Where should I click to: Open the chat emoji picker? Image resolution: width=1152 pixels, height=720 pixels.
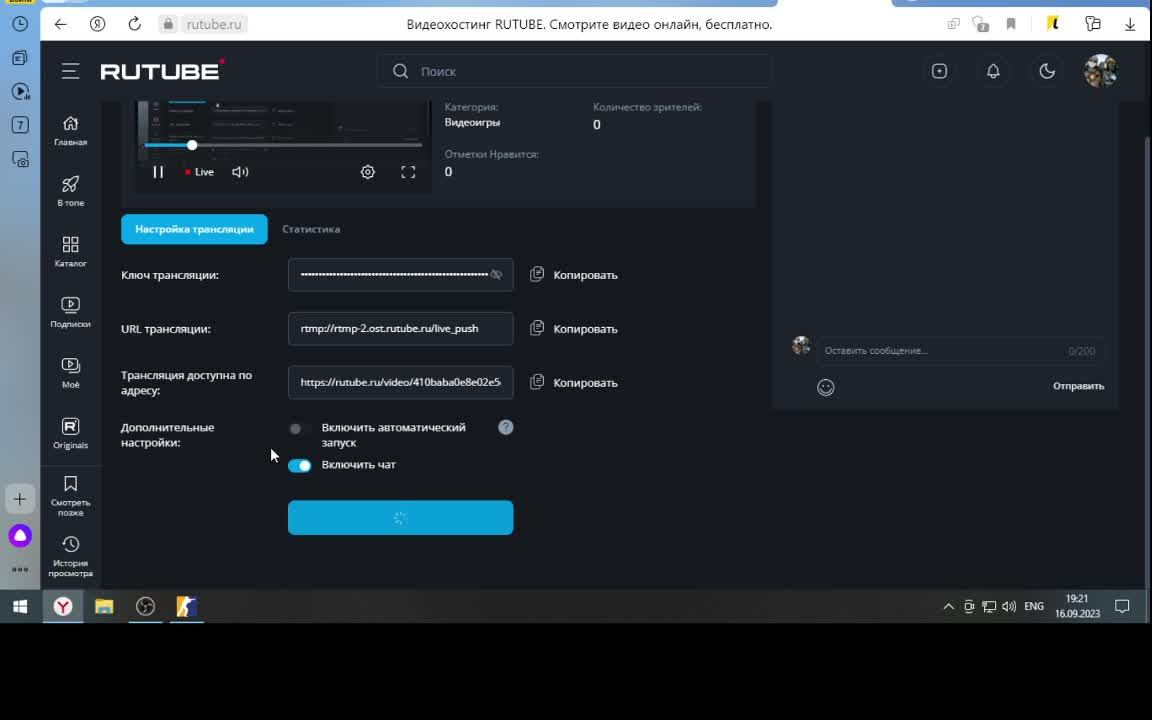tap(826, 387)
